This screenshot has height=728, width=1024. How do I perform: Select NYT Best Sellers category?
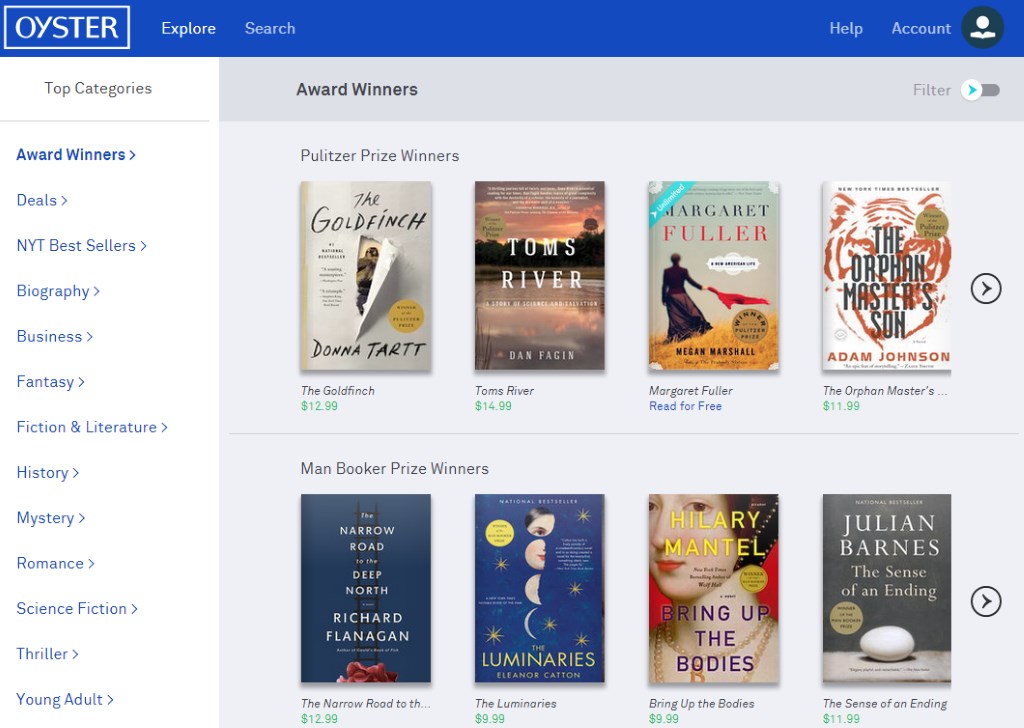pyautogui.click(x=82, y=245)
